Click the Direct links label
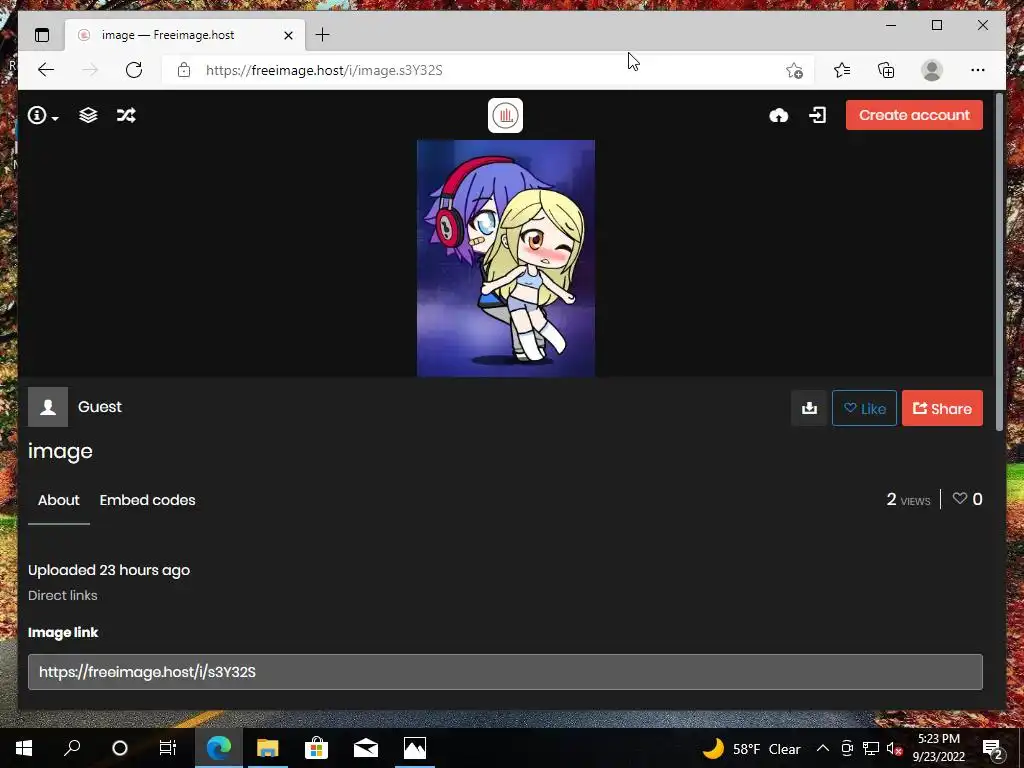Viewport: 1024px width, 768px height. coord(63,596)
